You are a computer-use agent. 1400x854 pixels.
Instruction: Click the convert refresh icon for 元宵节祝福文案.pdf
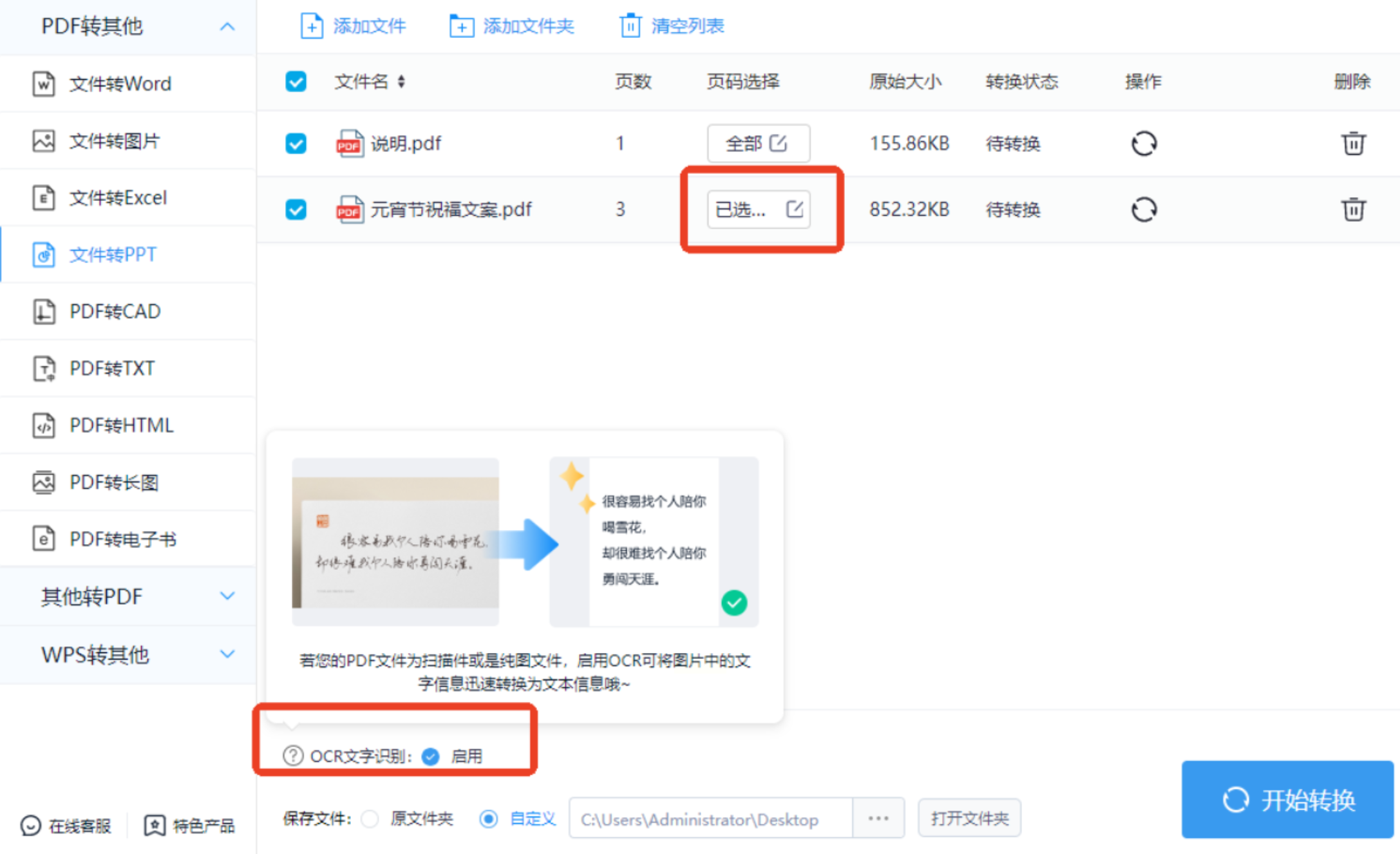(x=1144, y=209)
